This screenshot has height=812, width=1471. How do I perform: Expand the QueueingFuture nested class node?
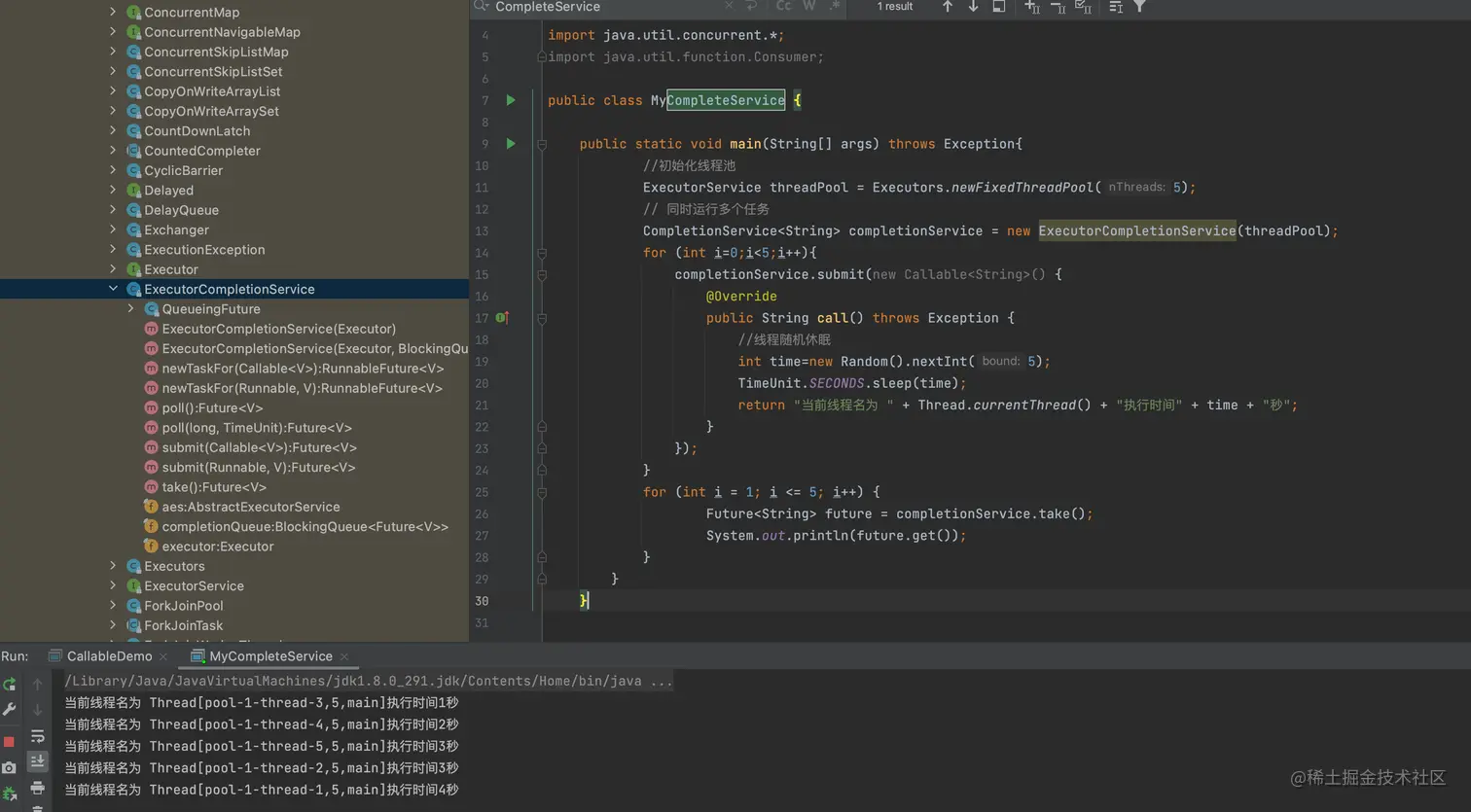click(131, 309)
